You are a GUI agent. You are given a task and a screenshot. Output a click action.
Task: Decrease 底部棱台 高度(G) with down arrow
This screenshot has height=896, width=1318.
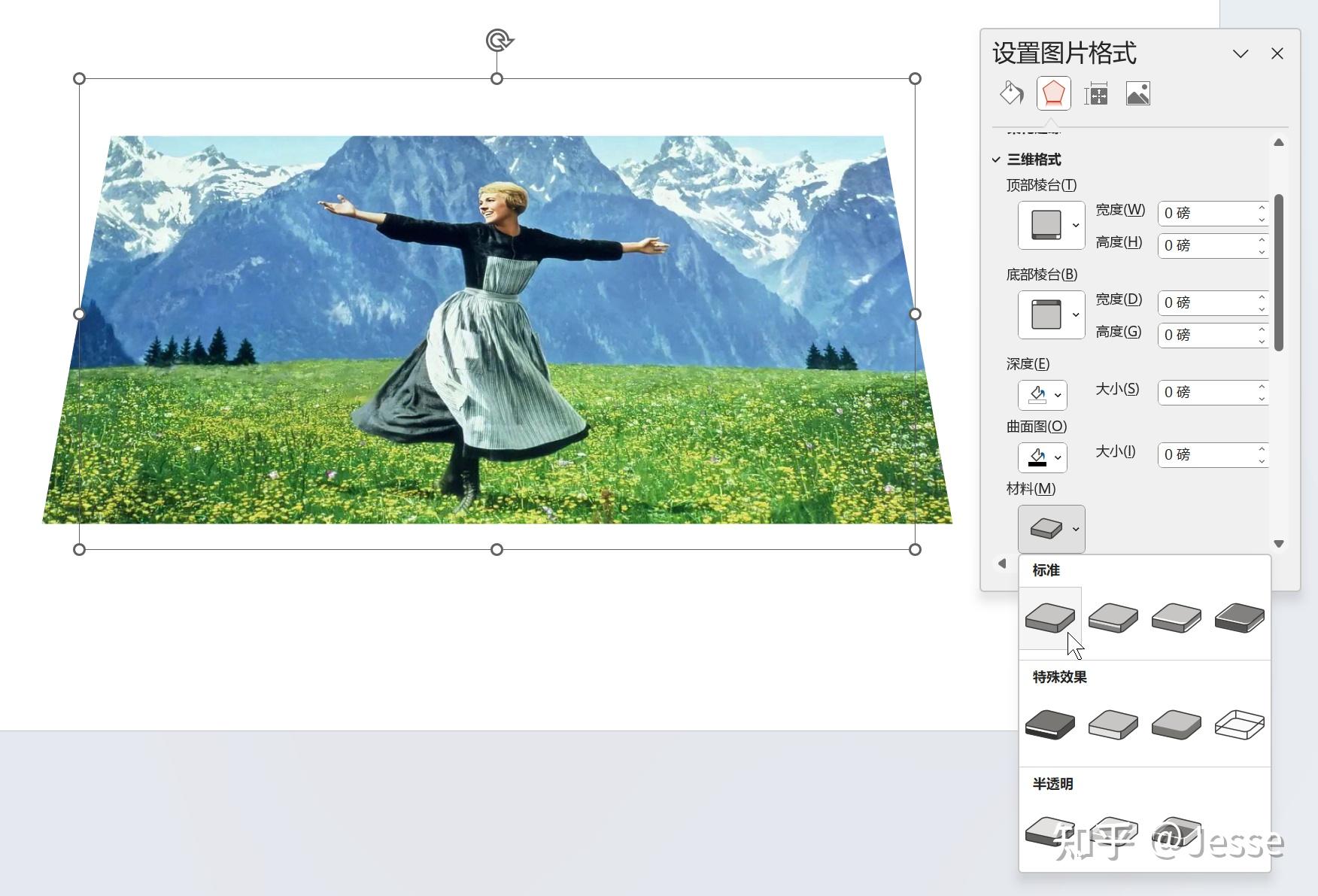(1262, 342)
